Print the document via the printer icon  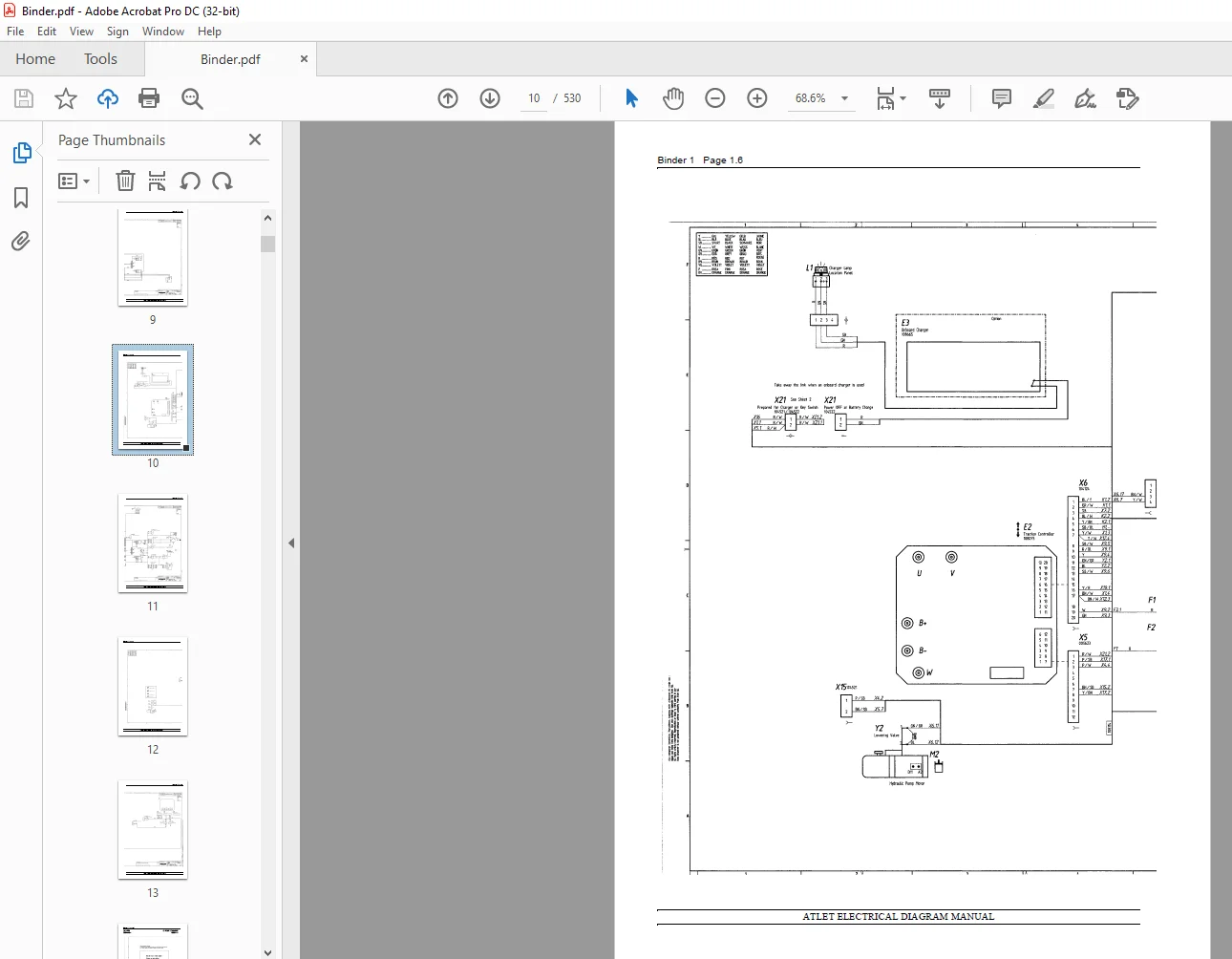[x=149, y=98]
